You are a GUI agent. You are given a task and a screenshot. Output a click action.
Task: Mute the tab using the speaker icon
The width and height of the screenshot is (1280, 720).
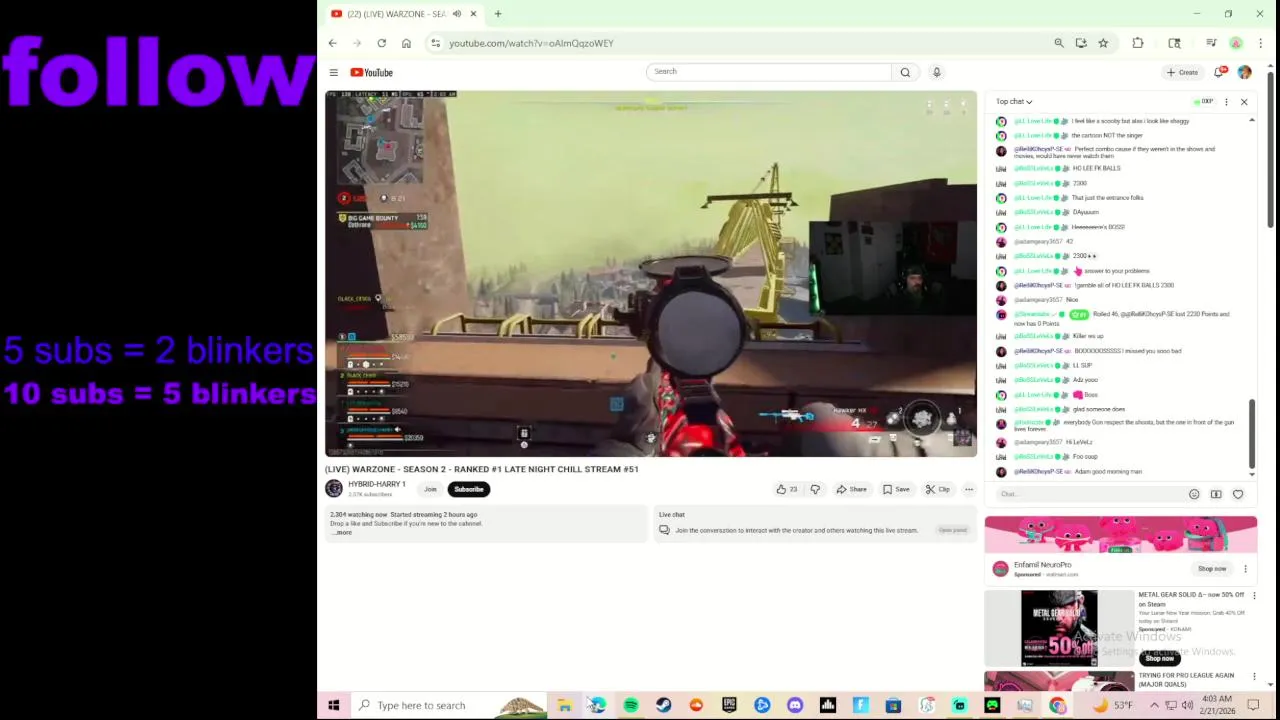pyautogui.click(x=456, y=14)
